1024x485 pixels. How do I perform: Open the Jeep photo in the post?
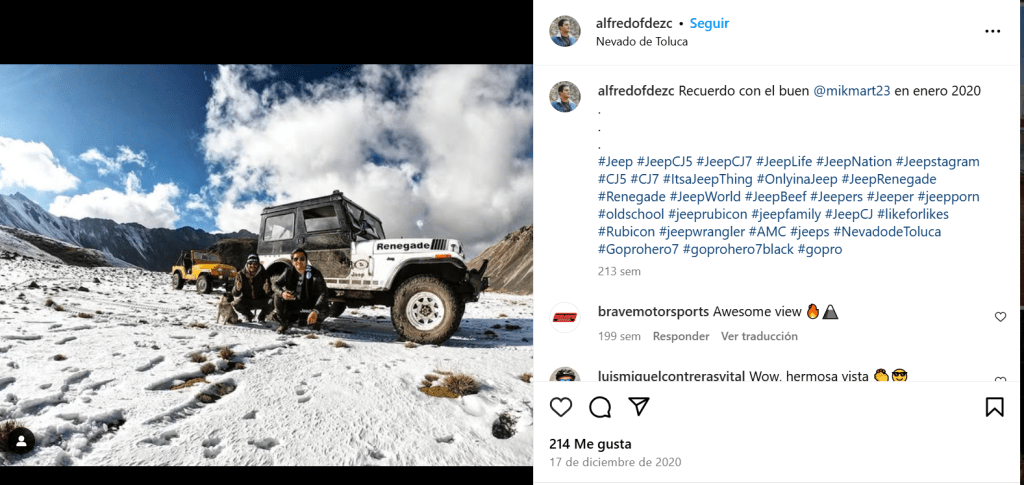coord(266,264)
